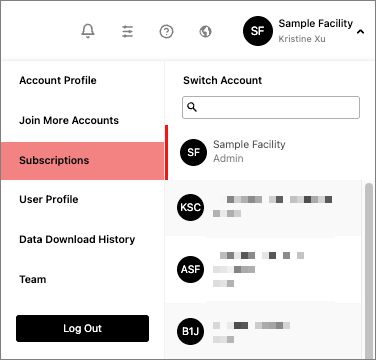376x360 pixels.
Task: Switch to the B1J account
Action: (x=263, y=331)
